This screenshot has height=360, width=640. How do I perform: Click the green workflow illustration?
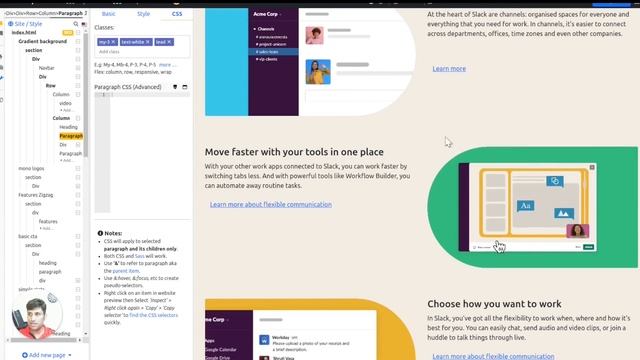coord(532,207)
